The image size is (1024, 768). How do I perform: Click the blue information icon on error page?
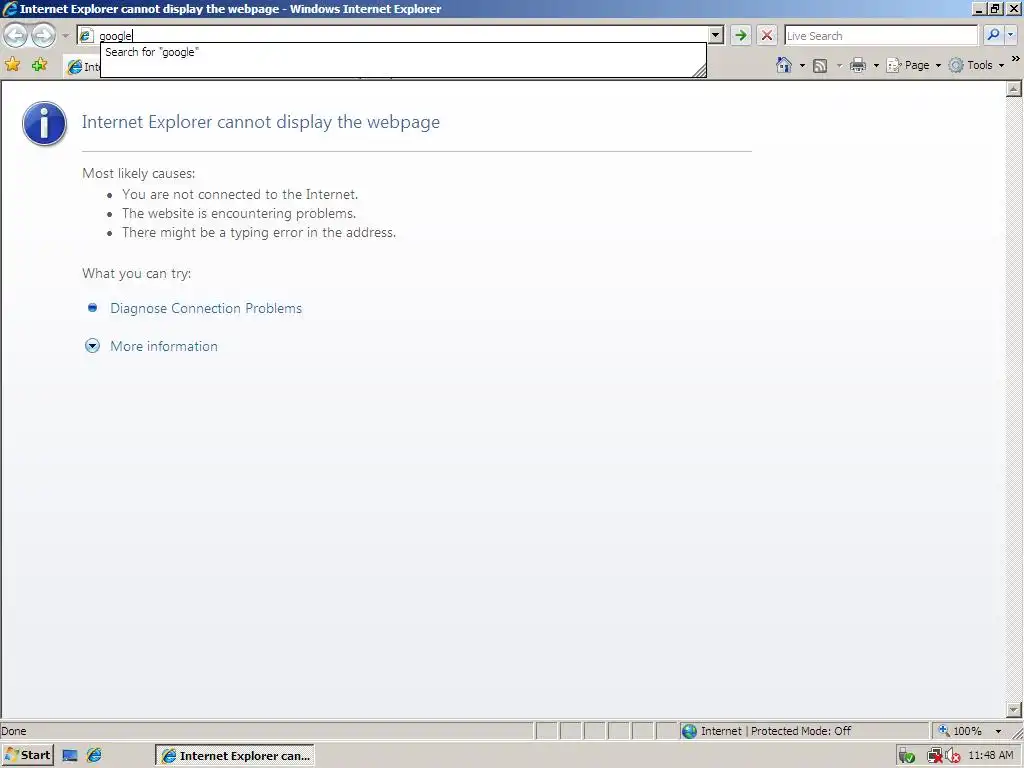pos(44,123)
